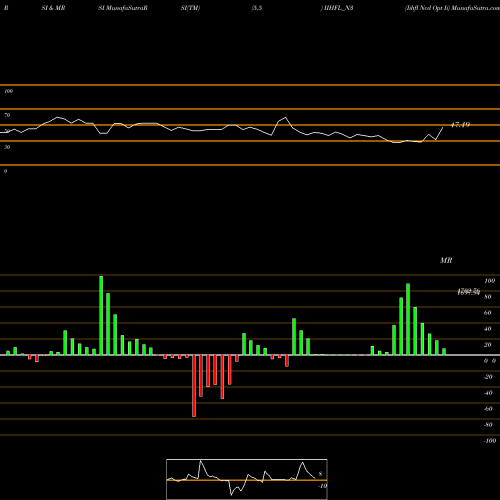Click the MR axis label 40

pyautogui.click(x=488, y=329)
